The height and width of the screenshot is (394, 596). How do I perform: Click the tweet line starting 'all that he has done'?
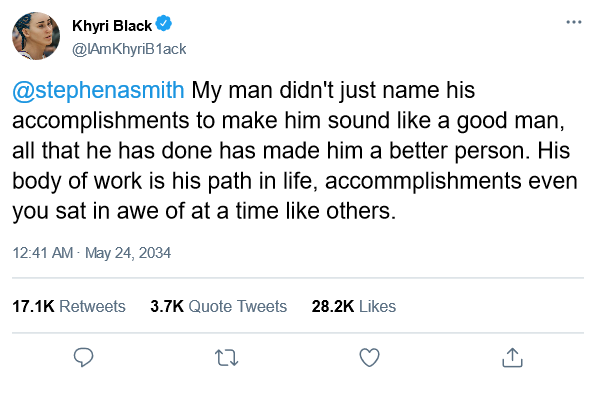(x=291, y=151)
